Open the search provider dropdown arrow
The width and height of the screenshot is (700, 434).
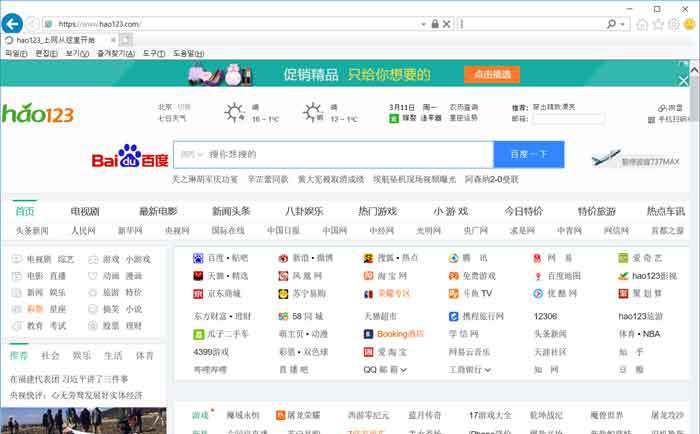coord(622,24)
